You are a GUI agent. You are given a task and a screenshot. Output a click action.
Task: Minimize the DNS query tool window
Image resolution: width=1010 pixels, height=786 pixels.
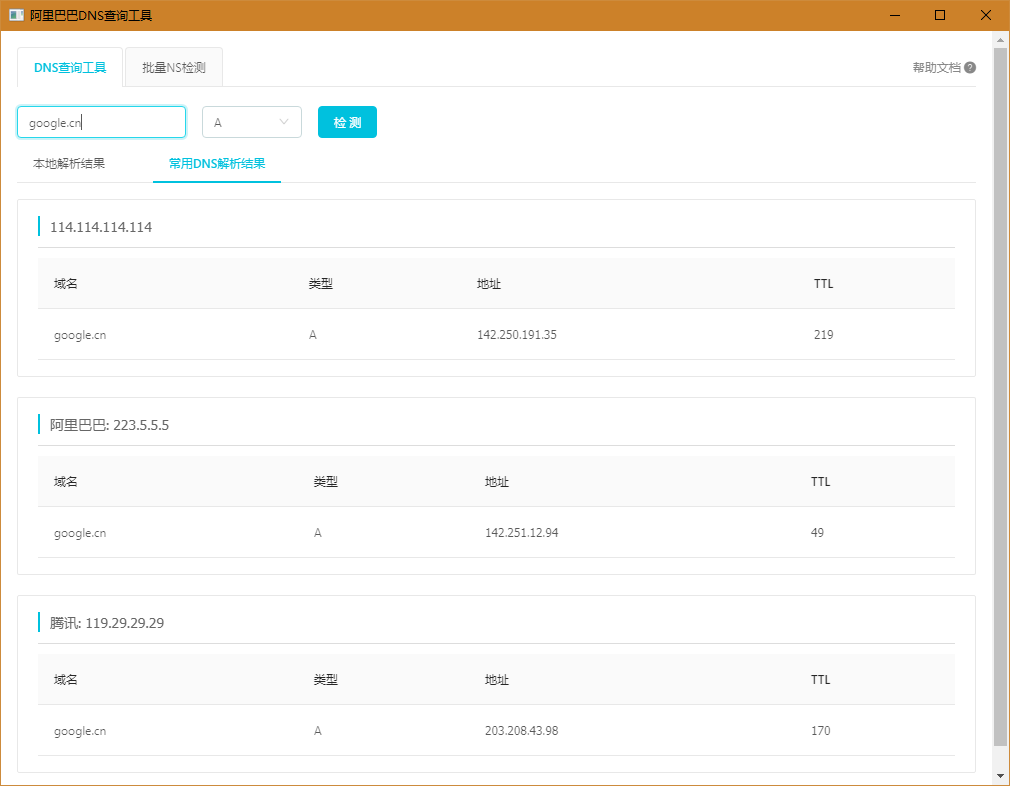click(893, 15)
